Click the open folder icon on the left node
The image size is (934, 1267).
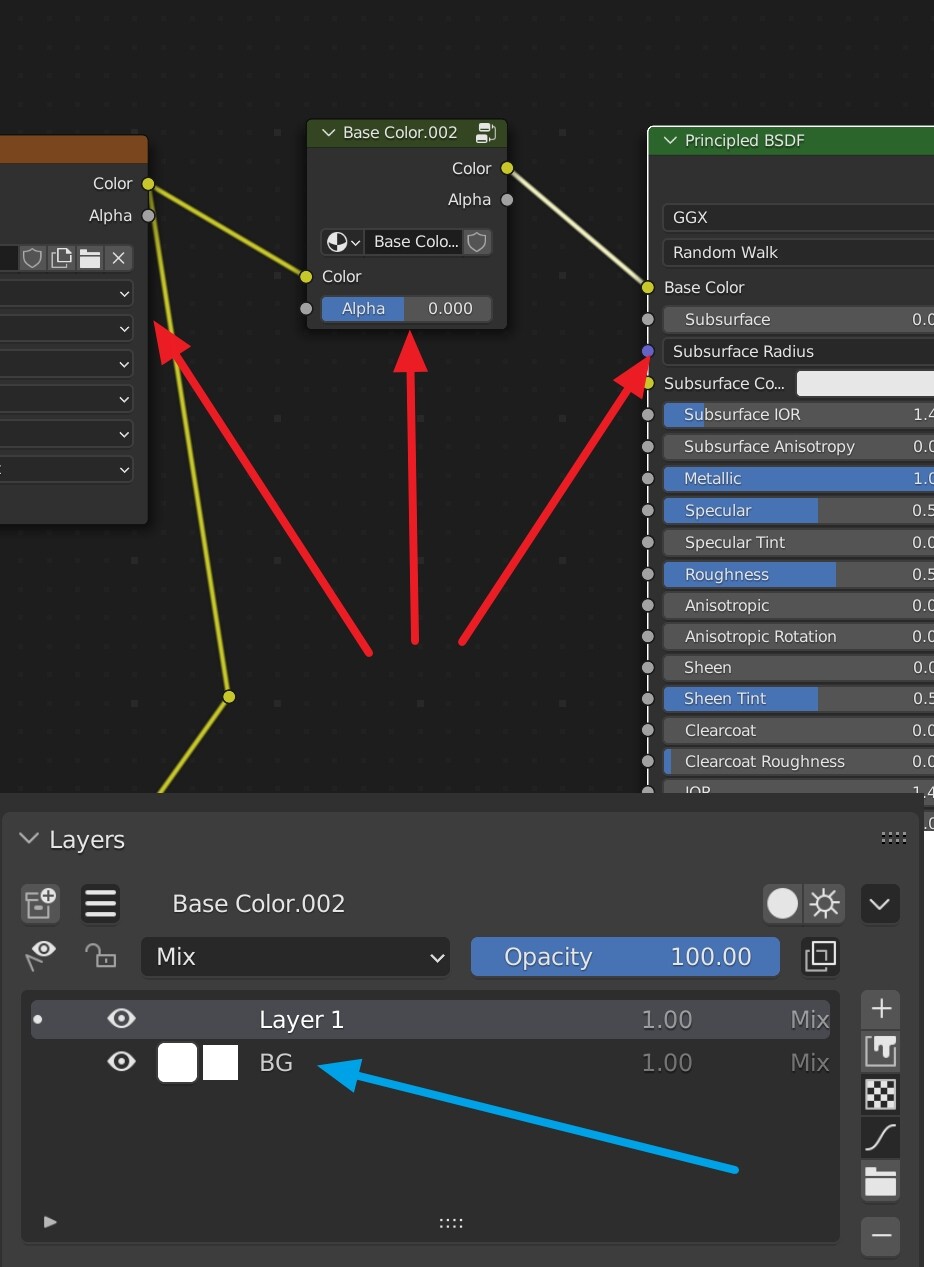[x=90, y=258]
